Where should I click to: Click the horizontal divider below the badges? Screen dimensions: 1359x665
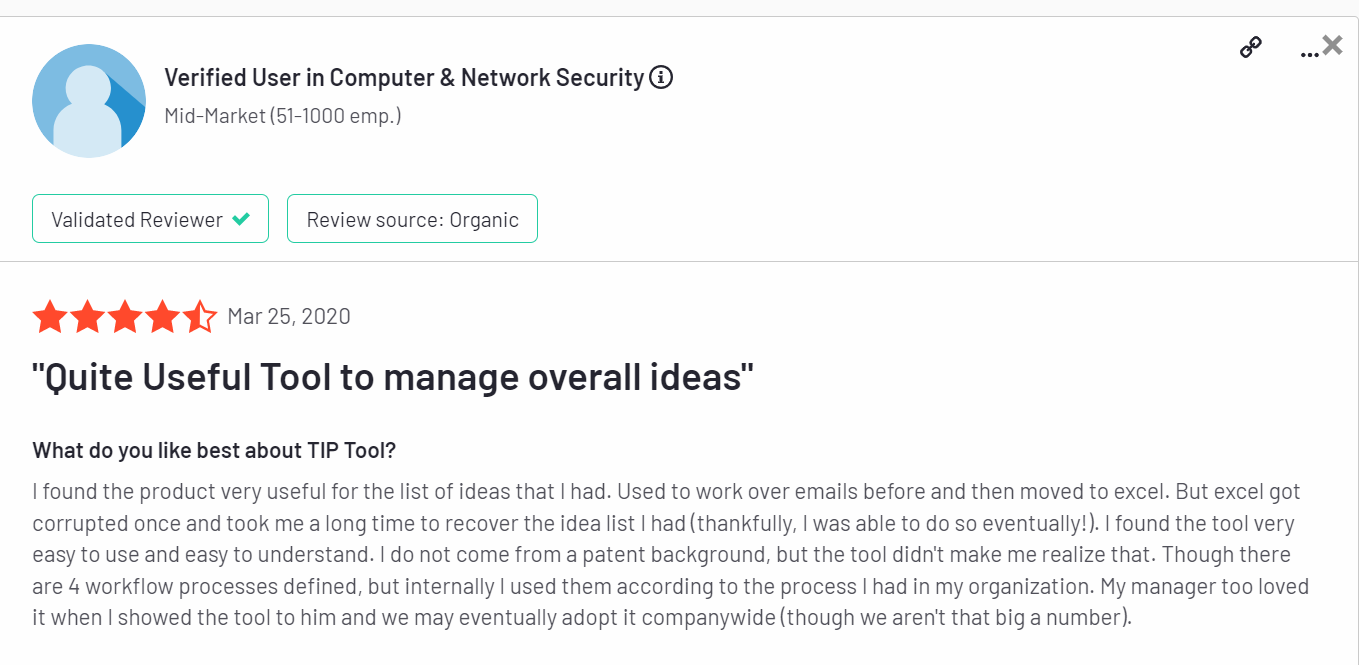679,262
